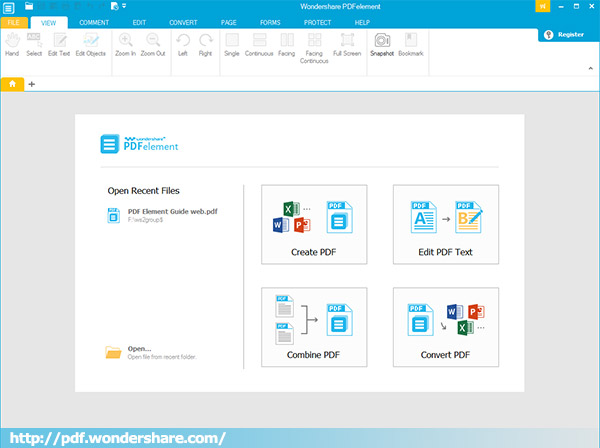
Task: Switch to Facing Continuous view
Action: pyautogui.click(x=314, y=48)
